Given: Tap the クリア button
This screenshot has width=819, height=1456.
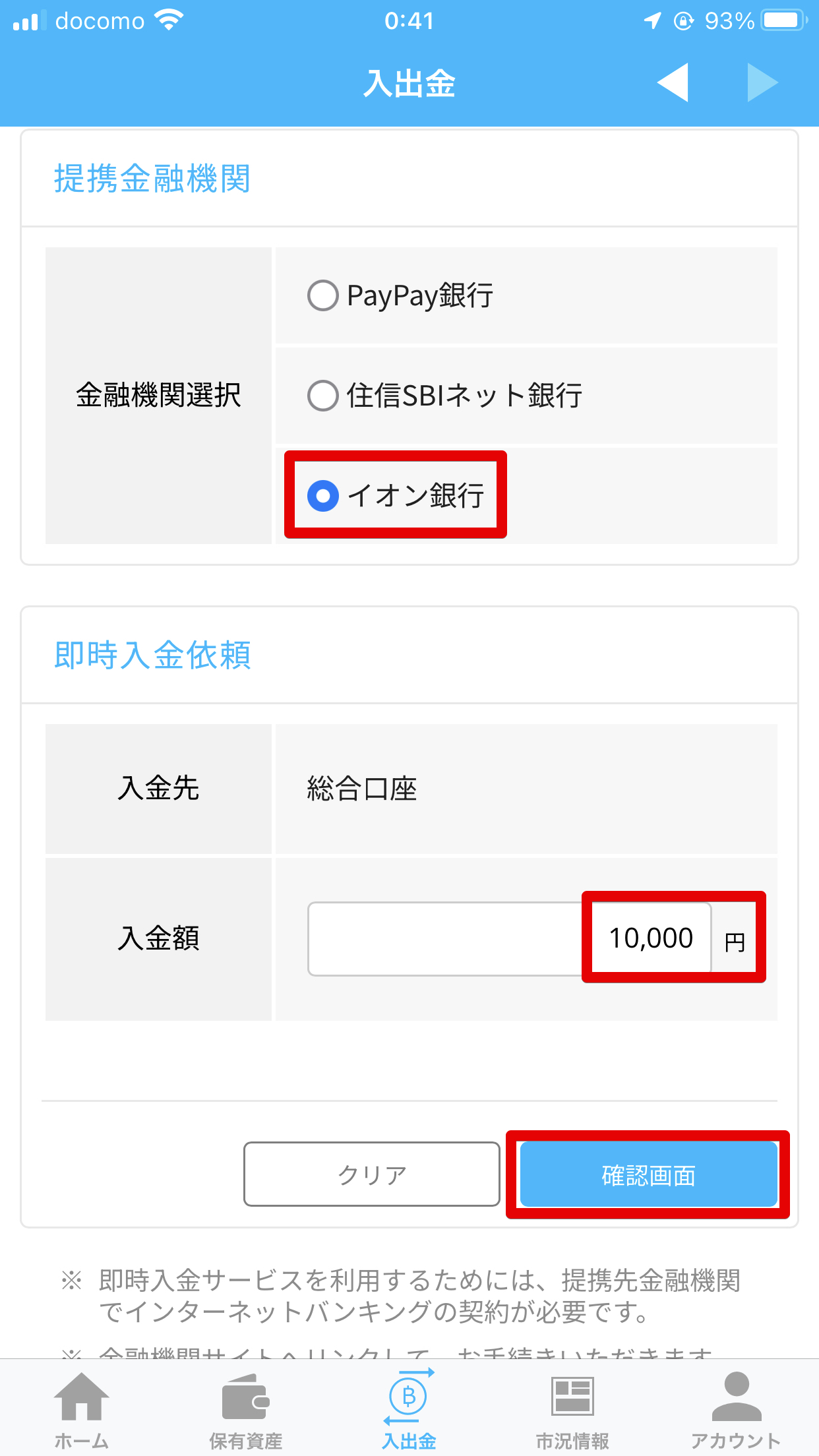Looking at the screenshot, I should click(372, 1174).
